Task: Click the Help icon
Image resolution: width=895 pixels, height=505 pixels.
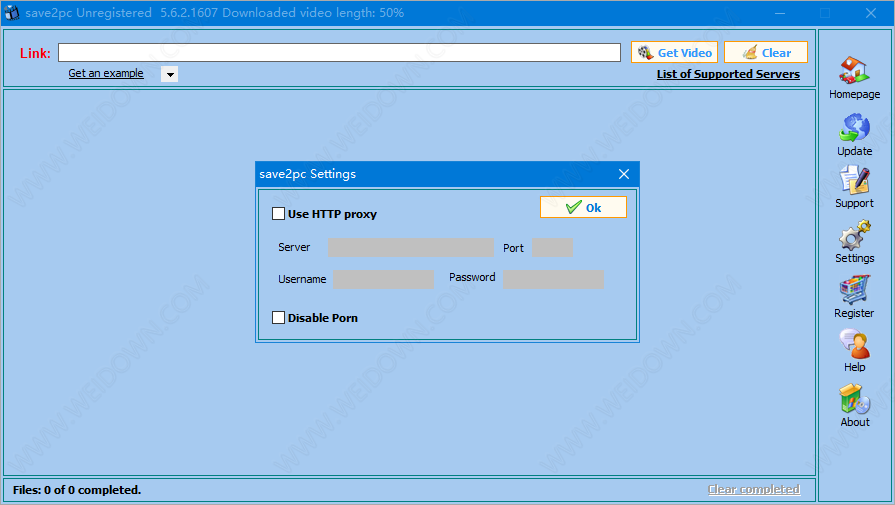Action: pyautogui.click(x=854, y=345)
